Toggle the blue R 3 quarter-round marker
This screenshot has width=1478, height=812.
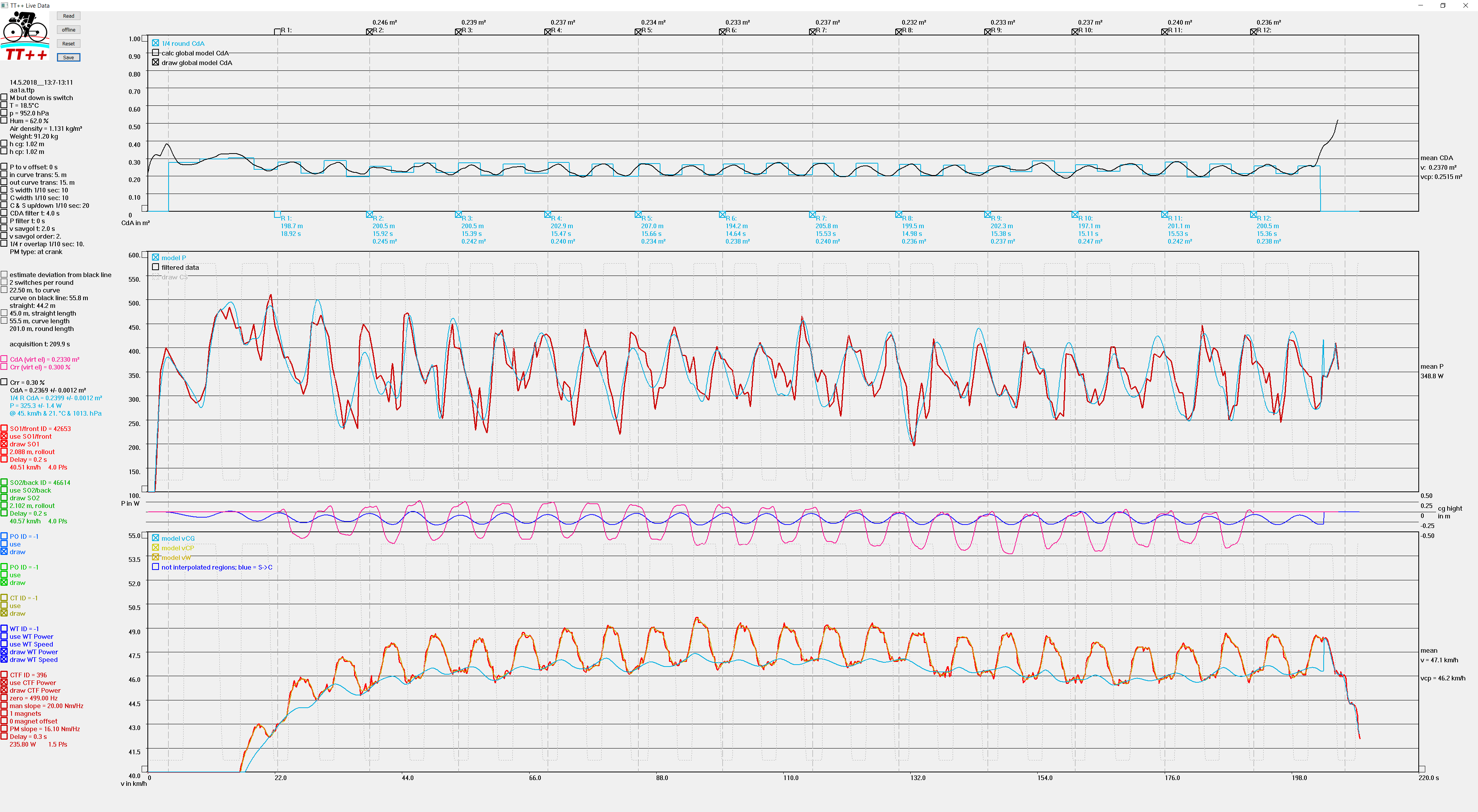pos(458,215)
